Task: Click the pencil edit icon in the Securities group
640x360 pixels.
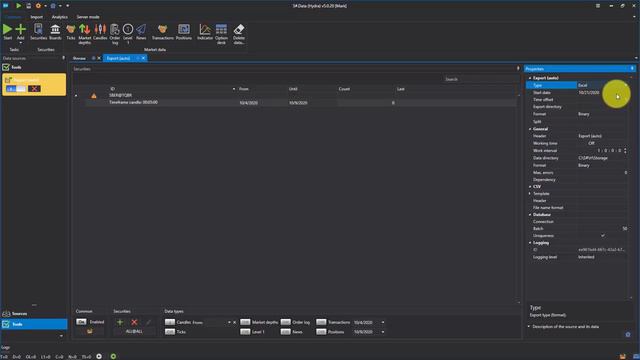Action: pos(149,322)
